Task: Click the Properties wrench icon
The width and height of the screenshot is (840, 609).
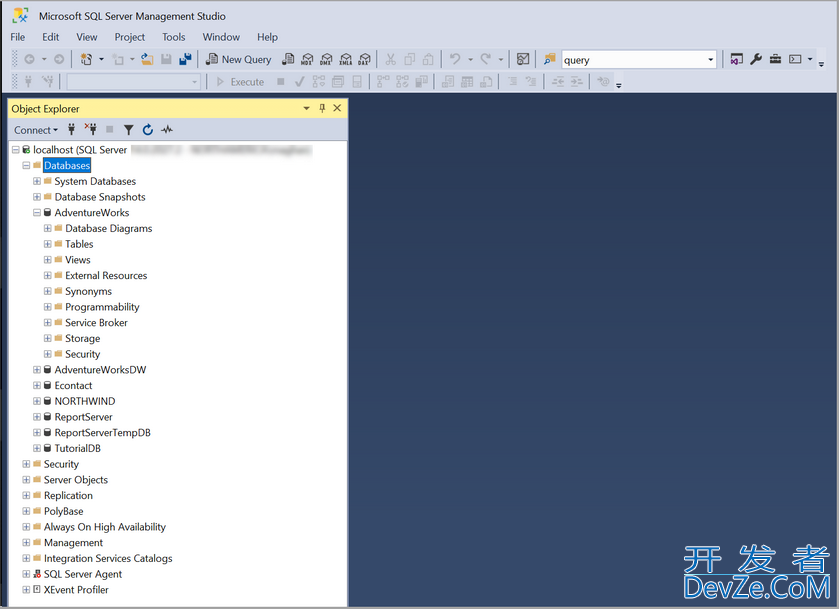Action: (x=756, y=60)
